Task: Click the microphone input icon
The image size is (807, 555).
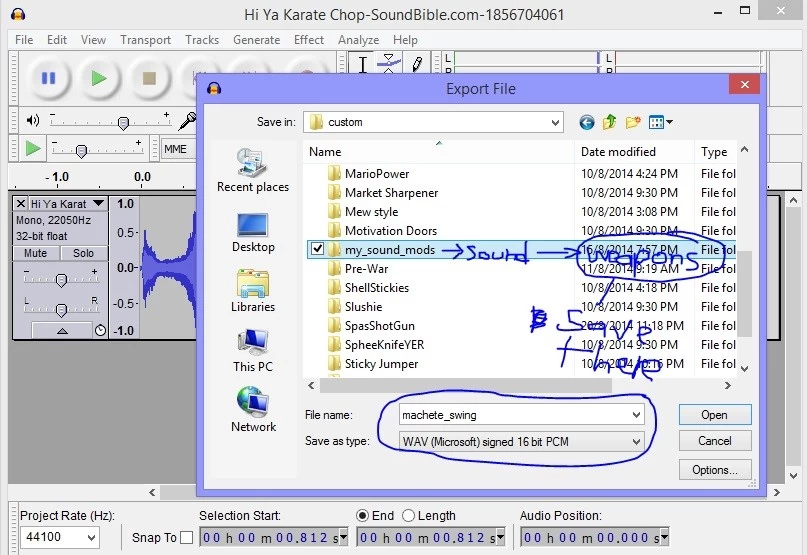Action: click(x=187, y=120)
